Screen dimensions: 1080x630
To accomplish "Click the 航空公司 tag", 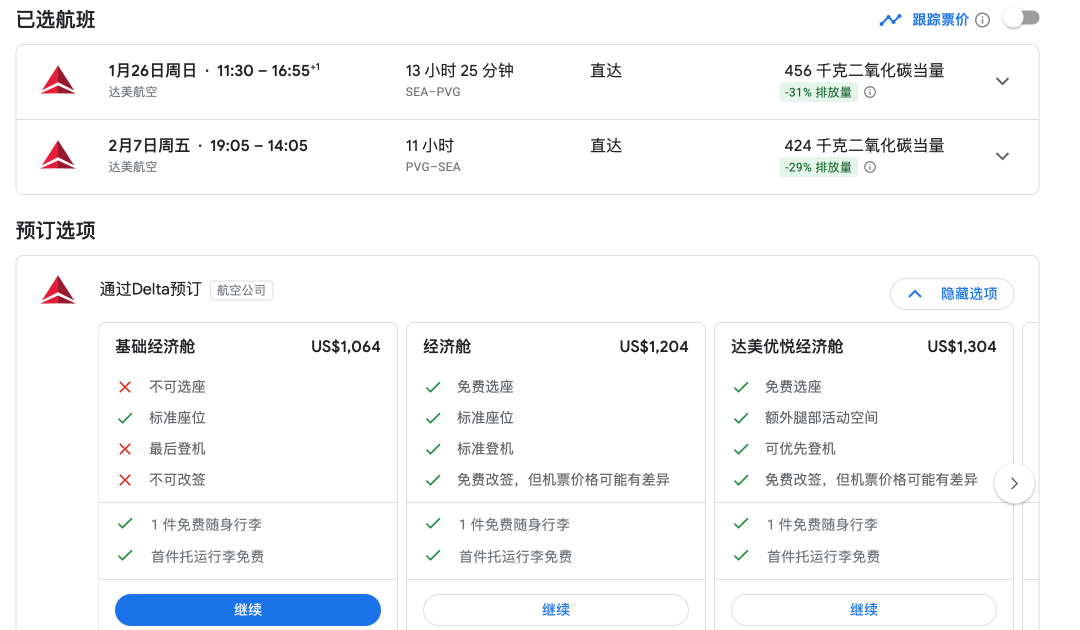I will point(241,291).
